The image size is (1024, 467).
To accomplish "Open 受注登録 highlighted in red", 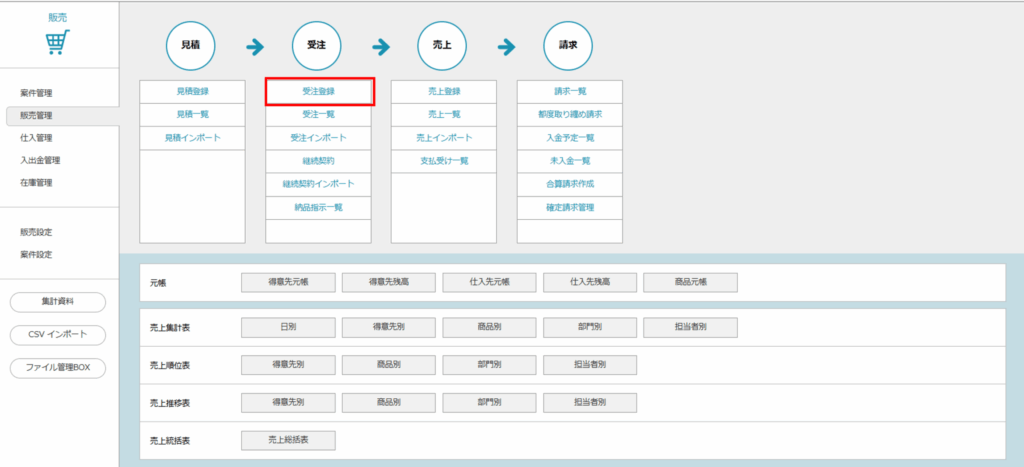I will click(318, 91).
